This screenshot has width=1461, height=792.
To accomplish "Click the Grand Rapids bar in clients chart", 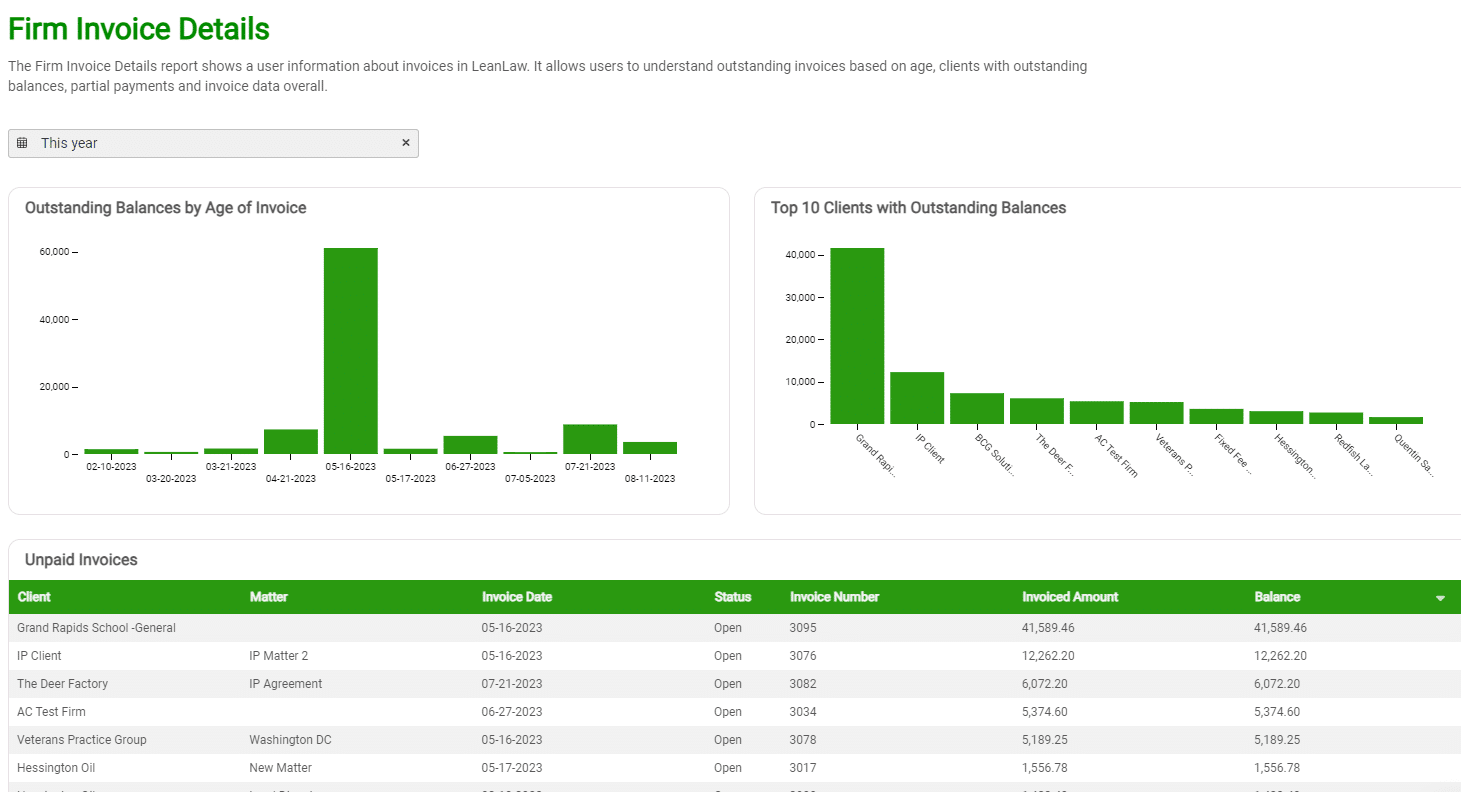I will tap(857, 336).
